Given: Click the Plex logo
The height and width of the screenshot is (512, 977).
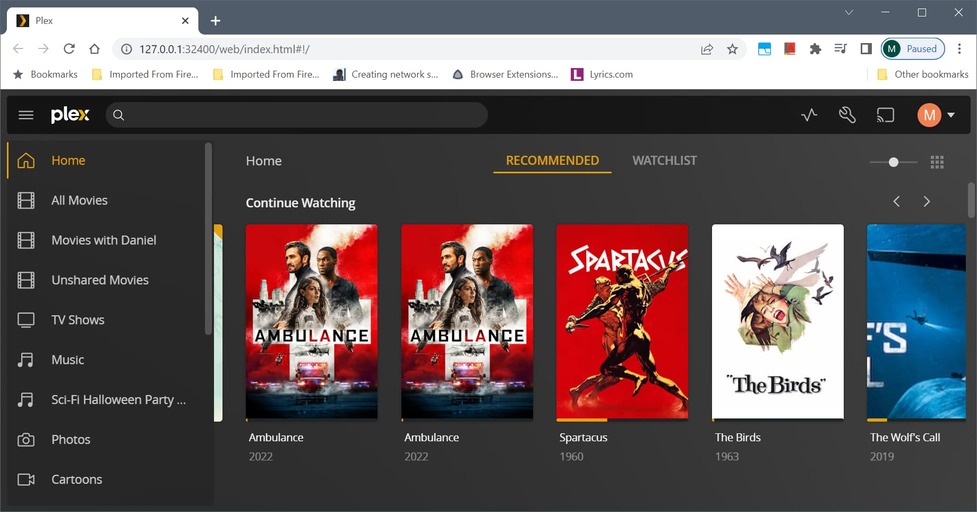Looking at the screenshot, I should pyautogui.click(x=70, y=115).
